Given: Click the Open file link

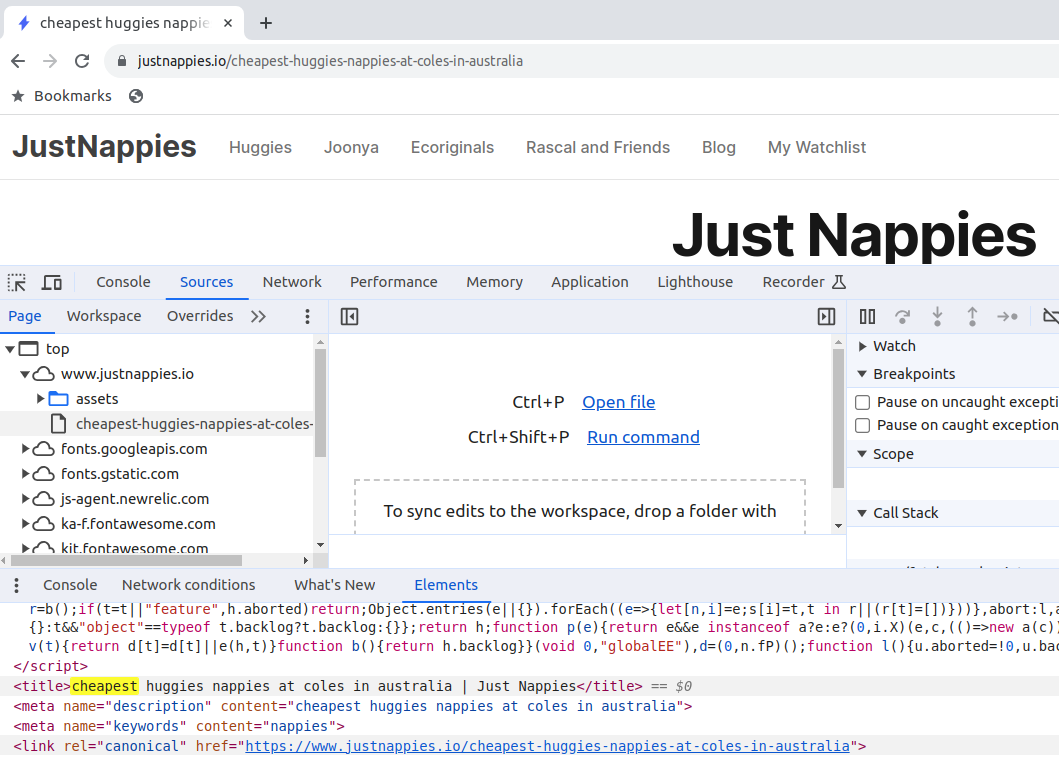Looking at the screenshot, I should [x=619, y=402].
